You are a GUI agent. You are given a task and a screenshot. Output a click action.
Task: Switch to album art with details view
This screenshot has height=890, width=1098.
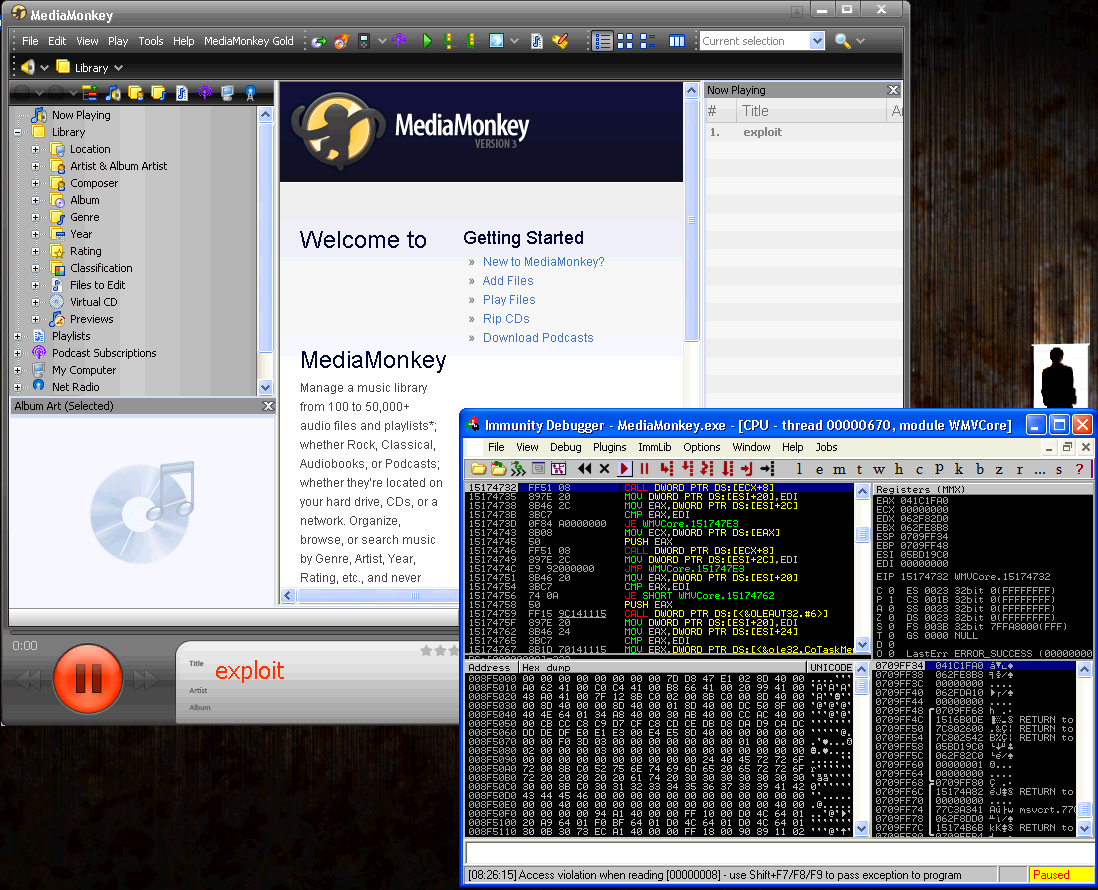tap(648, 41)
